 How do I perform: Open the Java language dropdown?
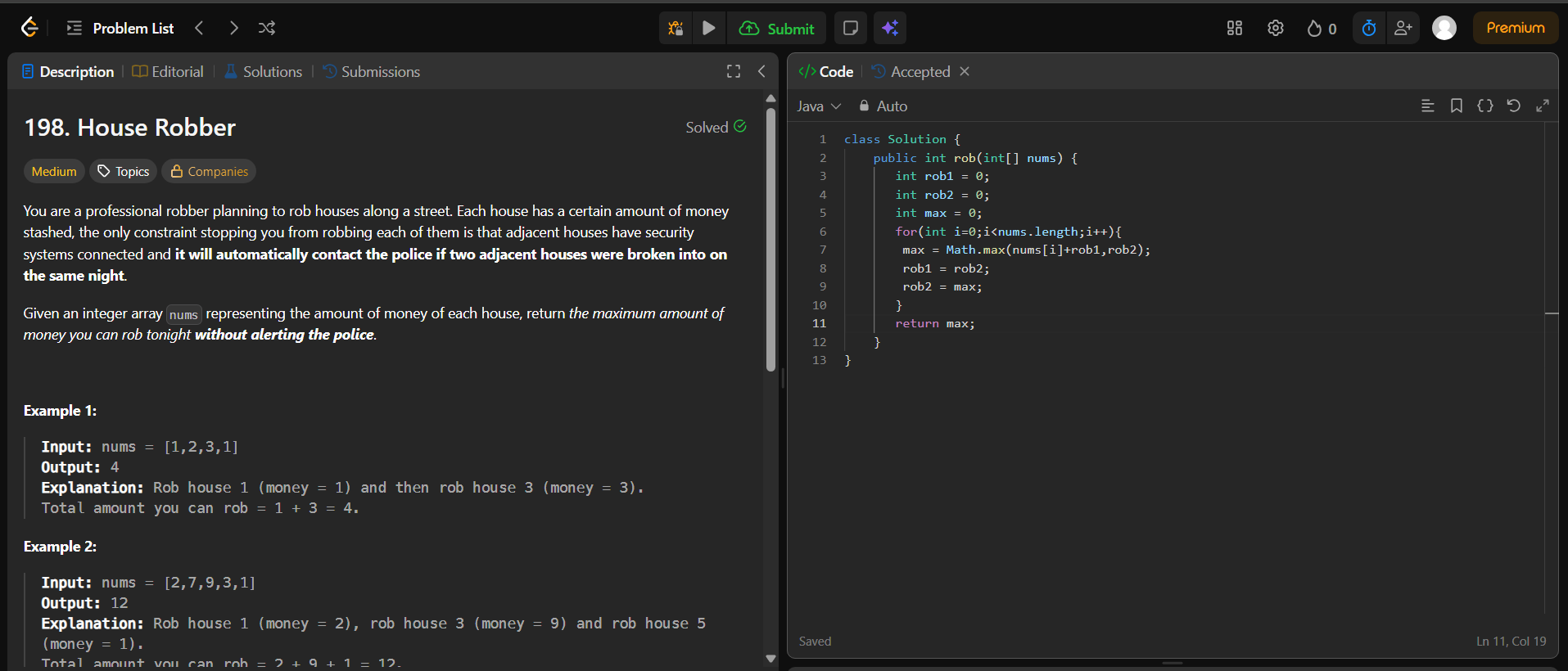pyautogui.click(x=819, y=106)
